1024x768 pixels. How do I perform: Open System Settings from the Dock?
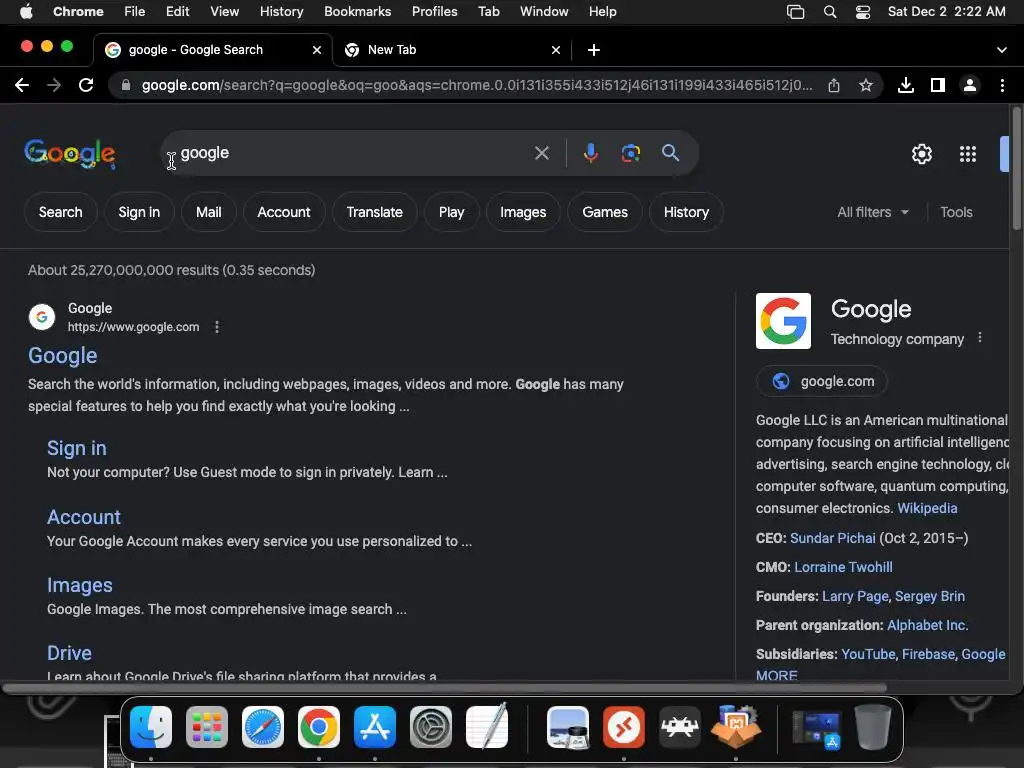[x=430, y=727]
